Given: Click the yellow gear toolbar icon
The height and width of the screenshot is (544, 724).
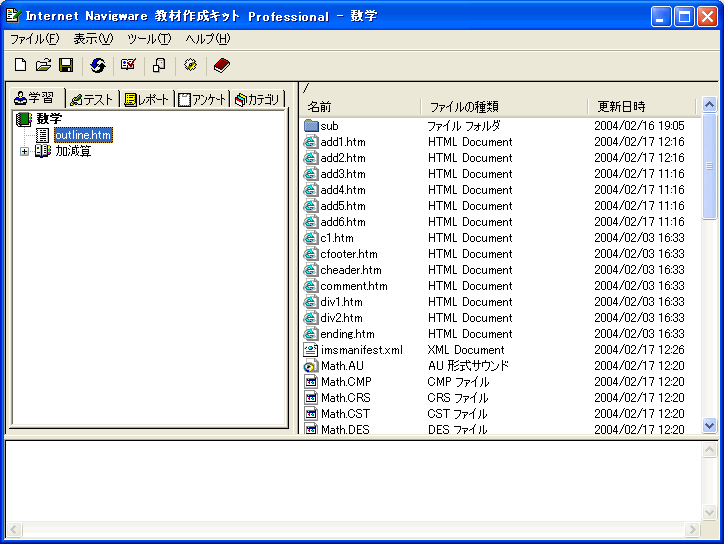Looking at the screenshot, I should pyautogui.click(x=190, y=65).
